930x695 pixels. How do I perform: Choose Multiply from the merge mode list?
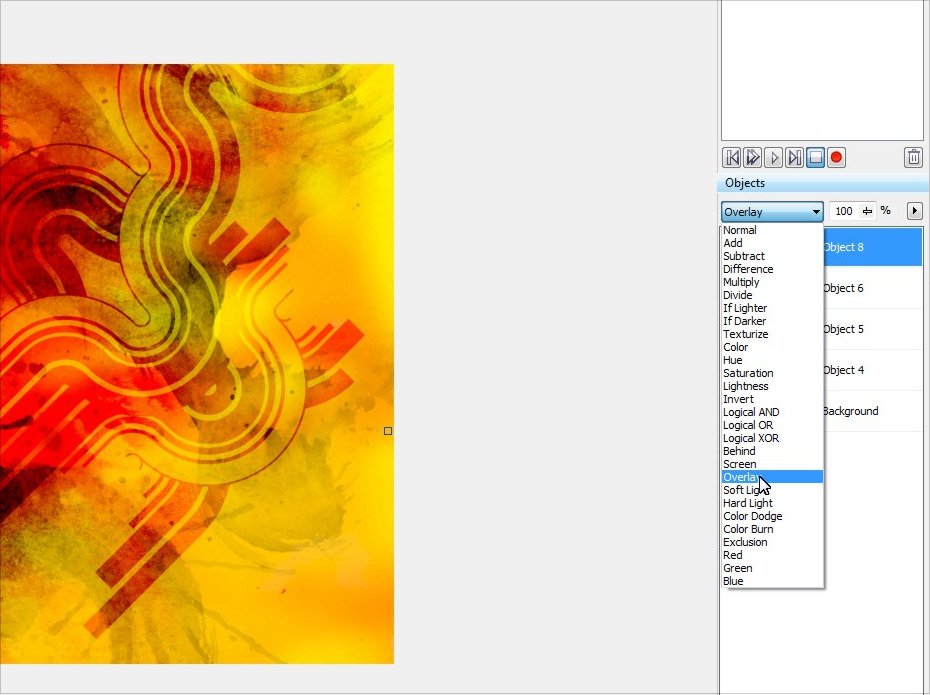pos(741,282)
